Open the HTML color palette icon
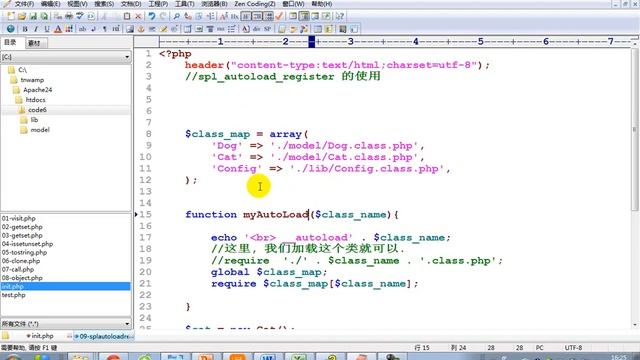 click(x=69, y=29)
